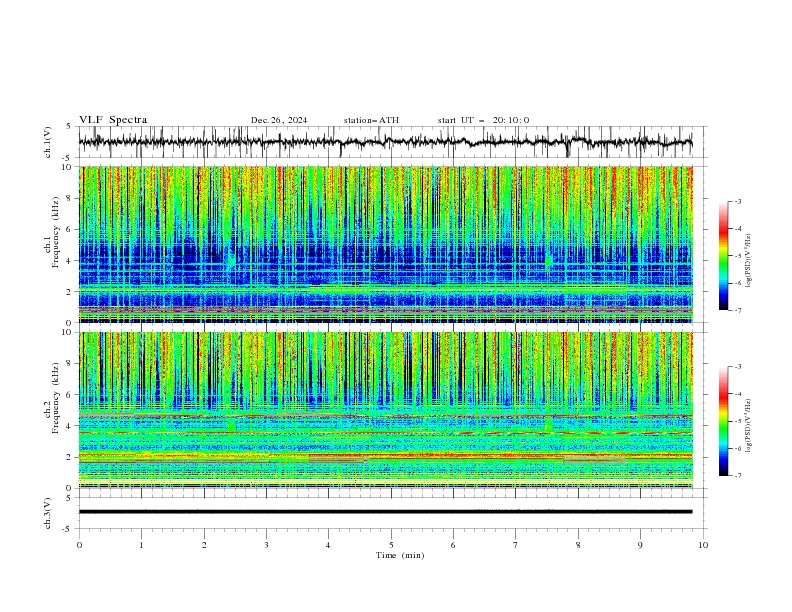Click the ch.3 flat waveform trace
This screenshot has height=612, width=792.
click(x=385, y=512)
